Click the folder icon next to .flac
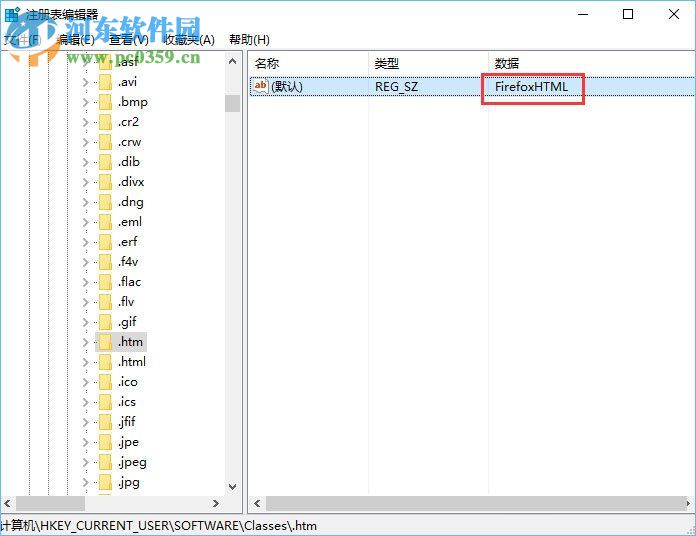Viewport: 696px width, 536px height. click(x=105, y=282)
